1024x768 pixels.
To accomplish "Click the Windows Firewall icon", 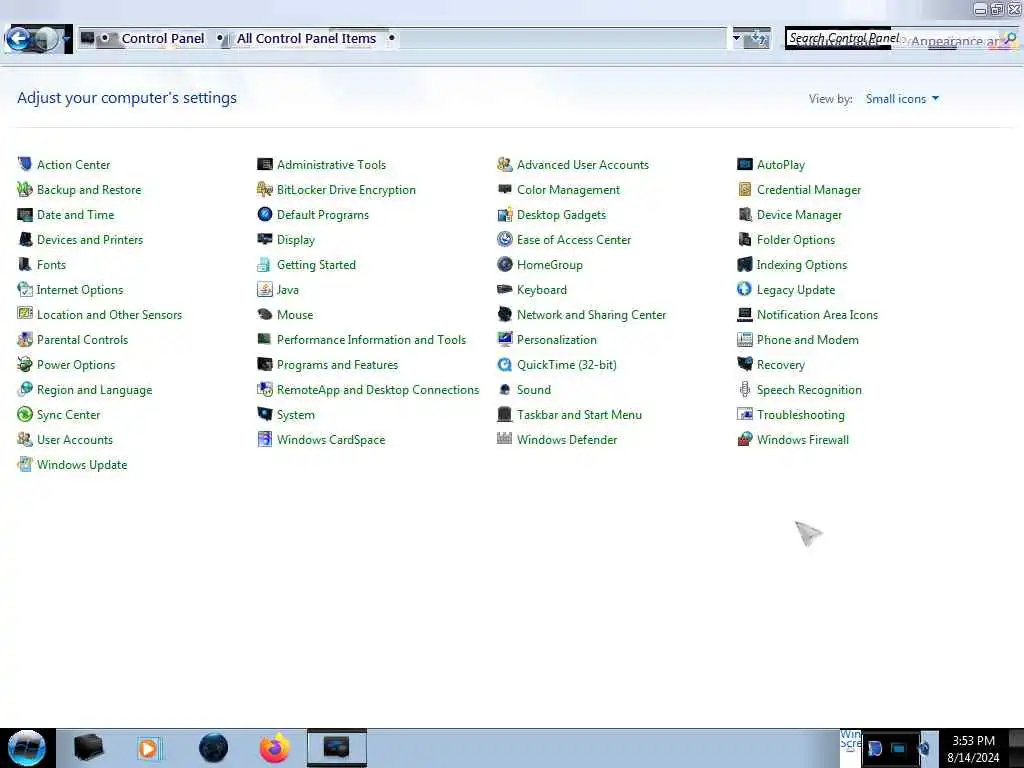I will [744, 440].
